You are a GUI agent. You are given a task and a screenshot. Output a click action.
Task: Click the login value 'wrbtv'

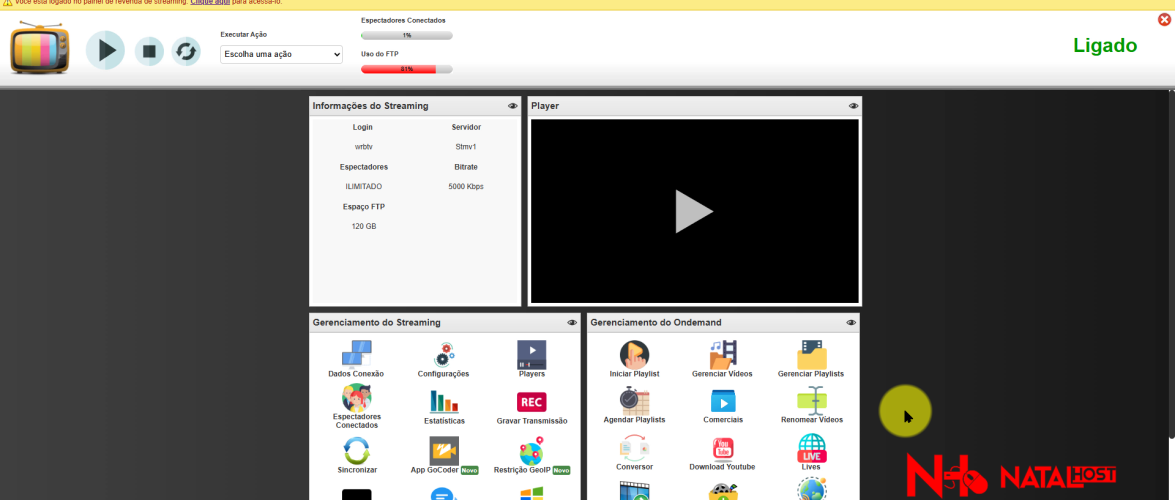[x=363, y=147]
